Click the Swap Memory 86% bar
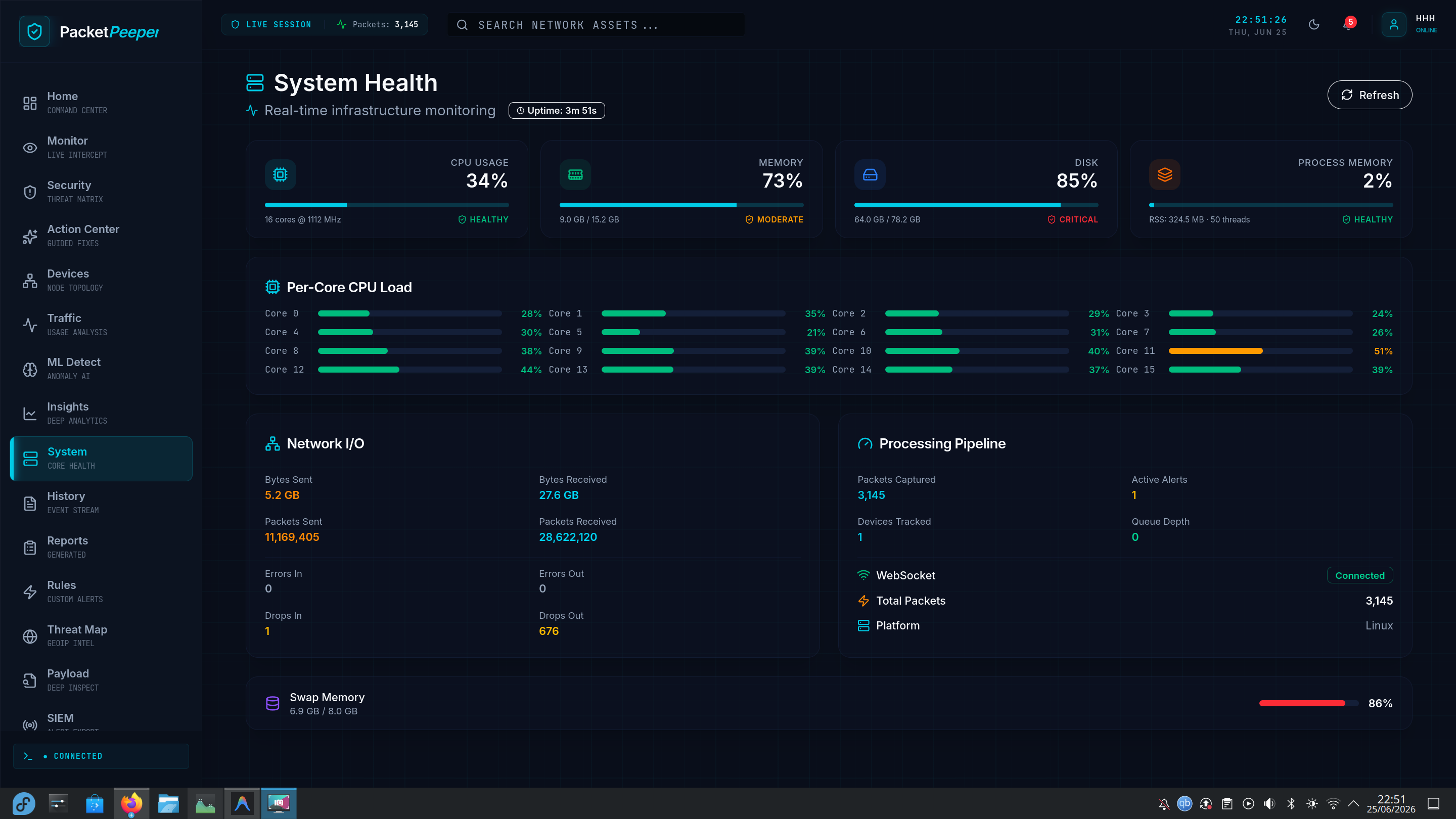The width and height of the screenshot is (1456, 819). pos(1308,703)
